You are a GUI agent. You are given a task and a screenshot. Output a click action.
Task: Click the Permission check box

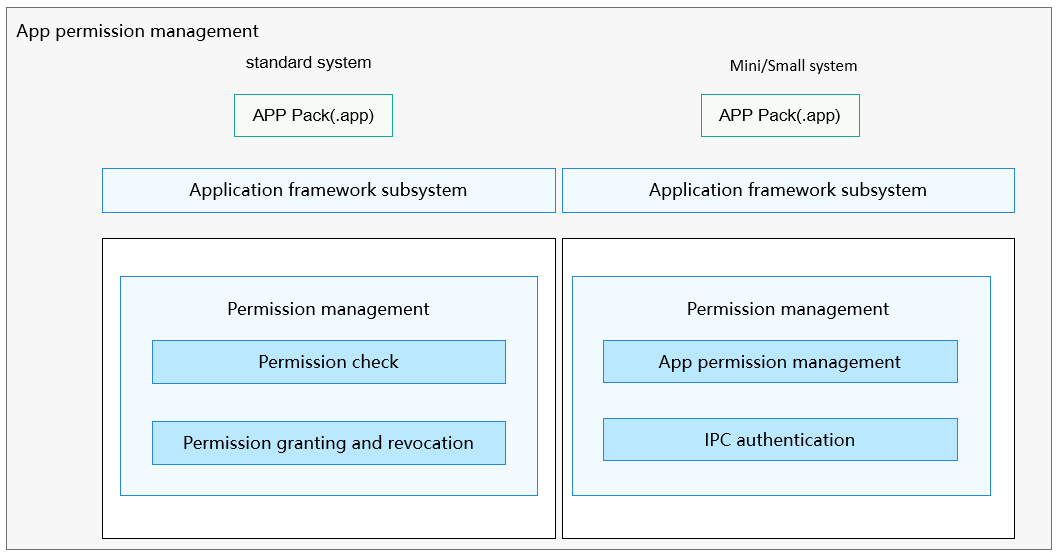[329, 362]
